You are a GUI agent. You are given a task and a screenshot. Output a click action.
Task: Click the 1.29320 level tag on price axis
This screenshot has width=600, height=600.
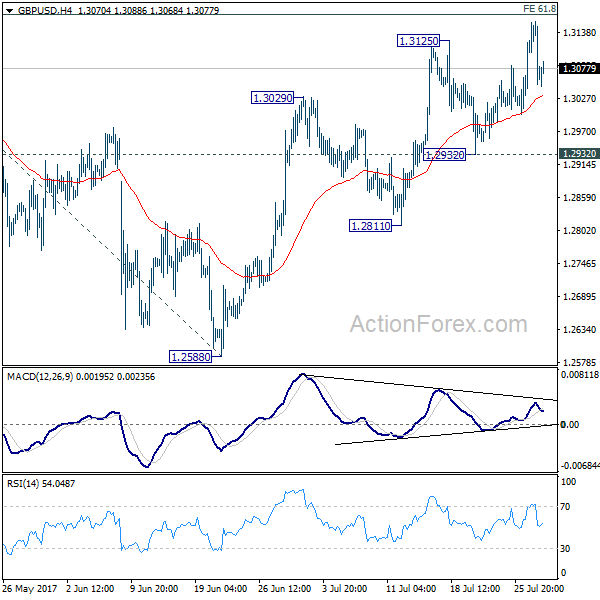[x=579, y=153]
